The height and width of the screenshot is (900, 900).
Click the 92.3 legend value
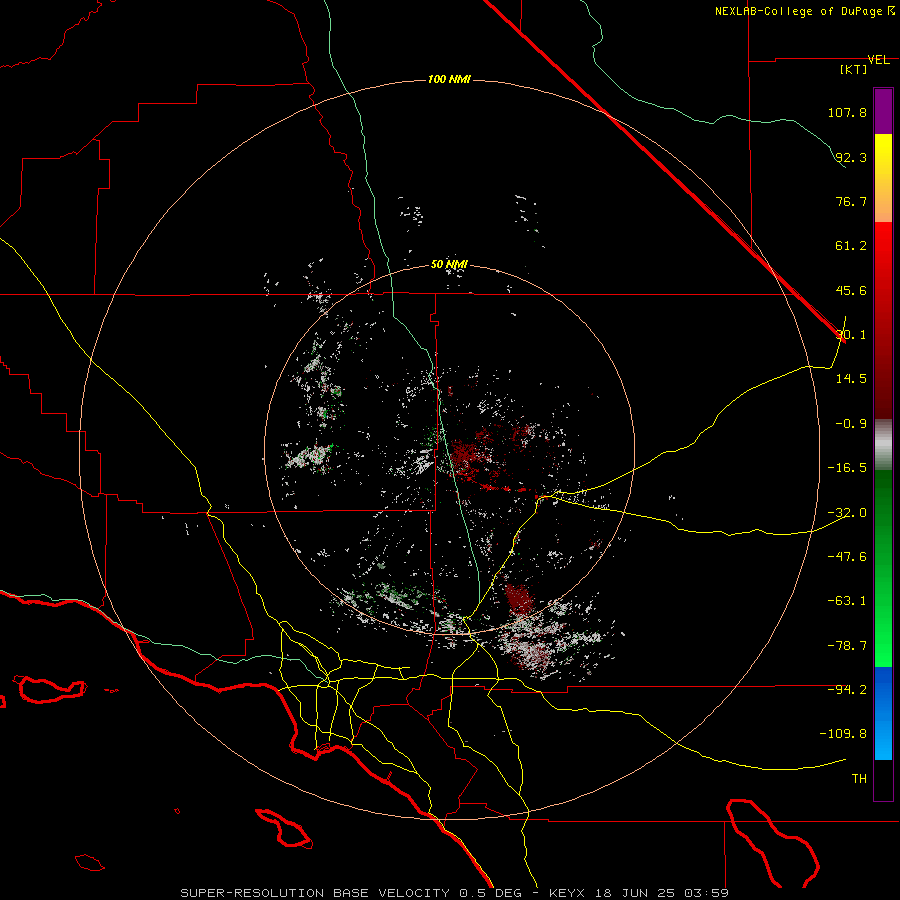point(851,157)
